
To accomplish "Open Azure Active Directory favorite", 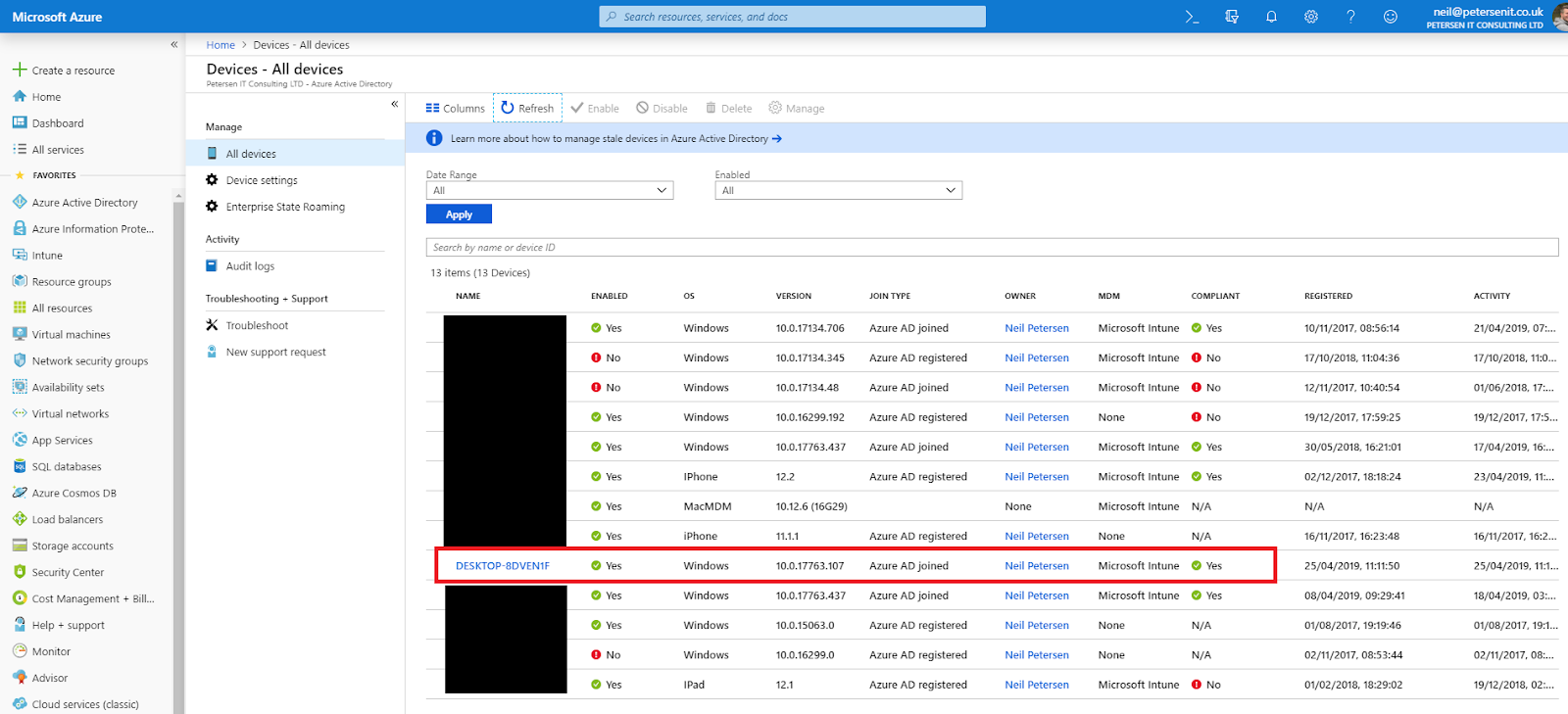I will tap(75, 203).
